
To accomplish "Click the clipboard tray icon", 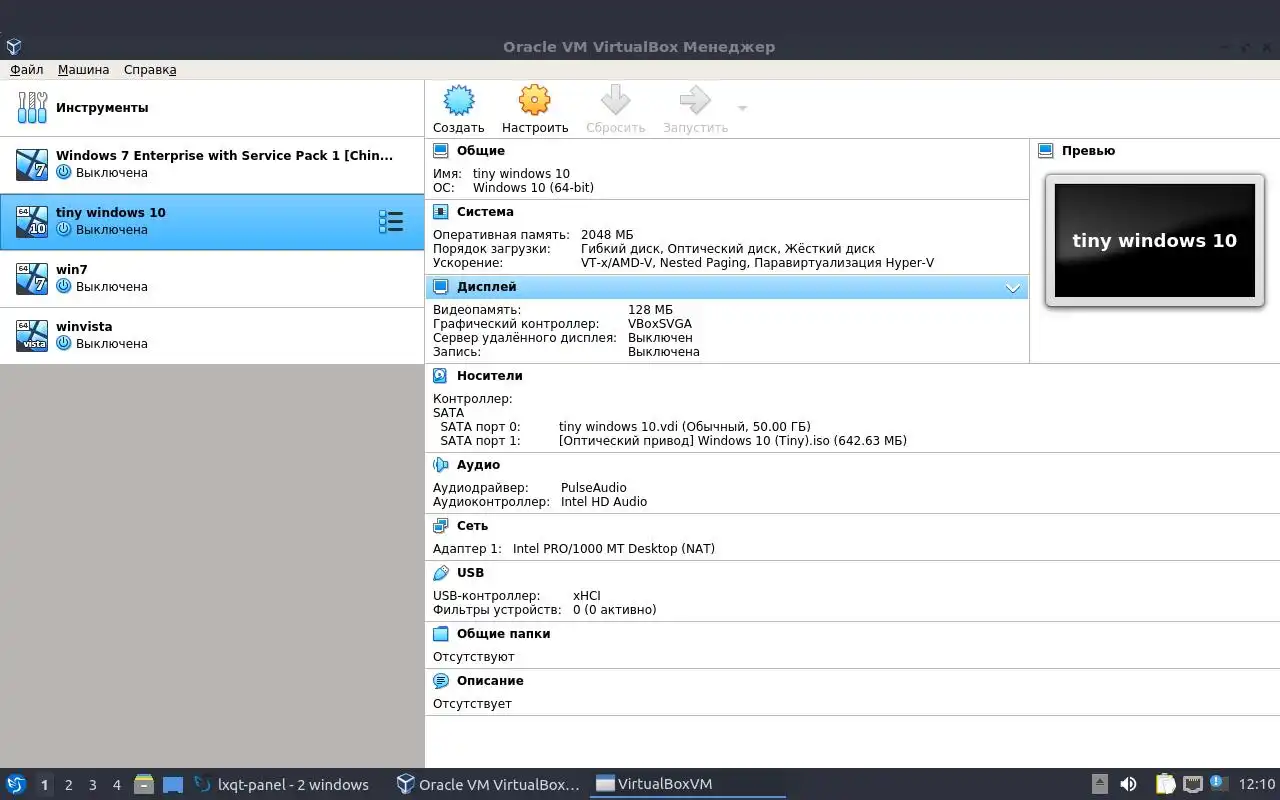I will tap(1165, 784).
